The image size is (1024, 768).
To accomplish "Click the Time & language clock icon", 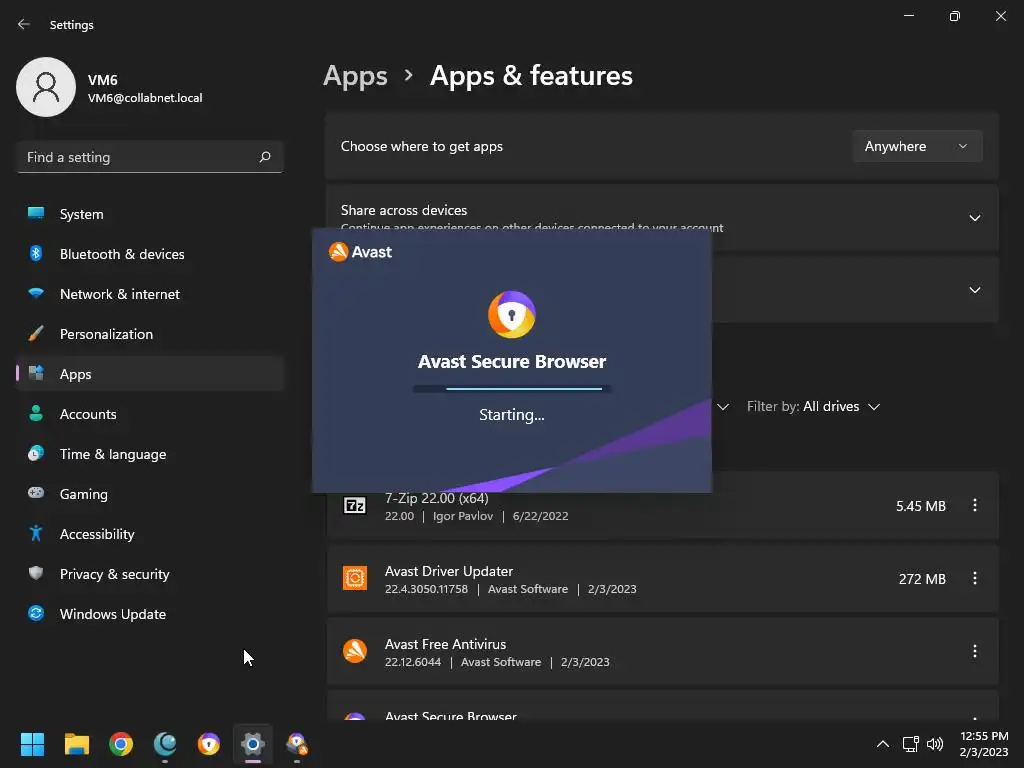I will coord(36,453).
